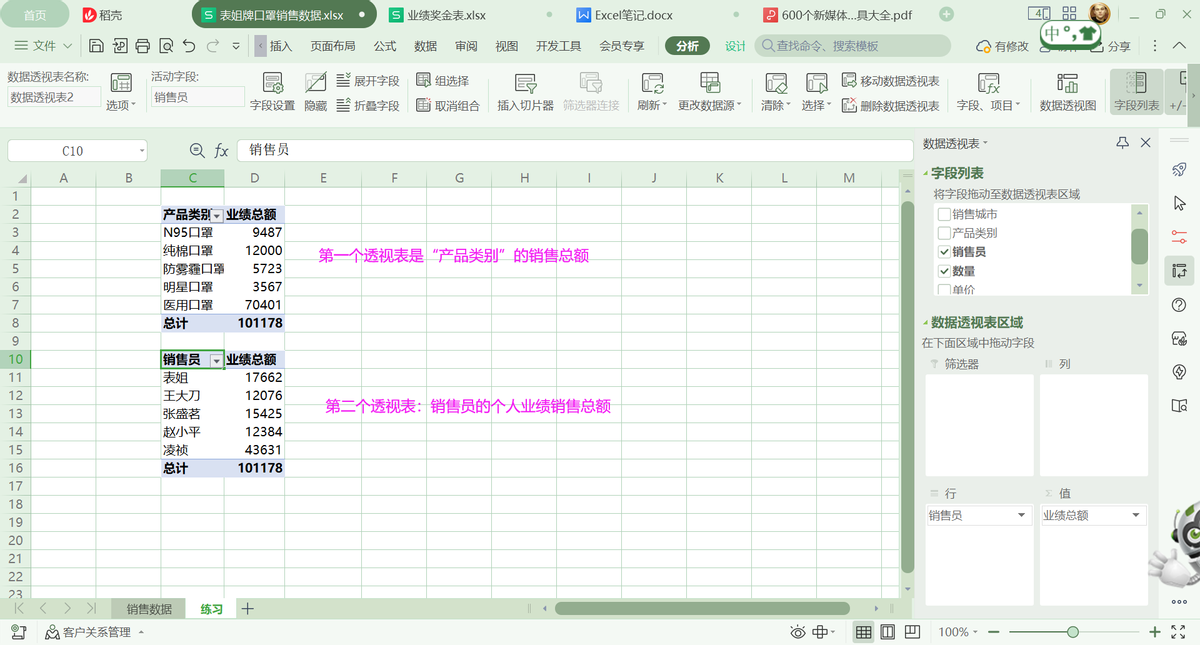The image size is (1200, 645).
Task: Pin the 数据透视表 side pane
Action: [1123, 144]
